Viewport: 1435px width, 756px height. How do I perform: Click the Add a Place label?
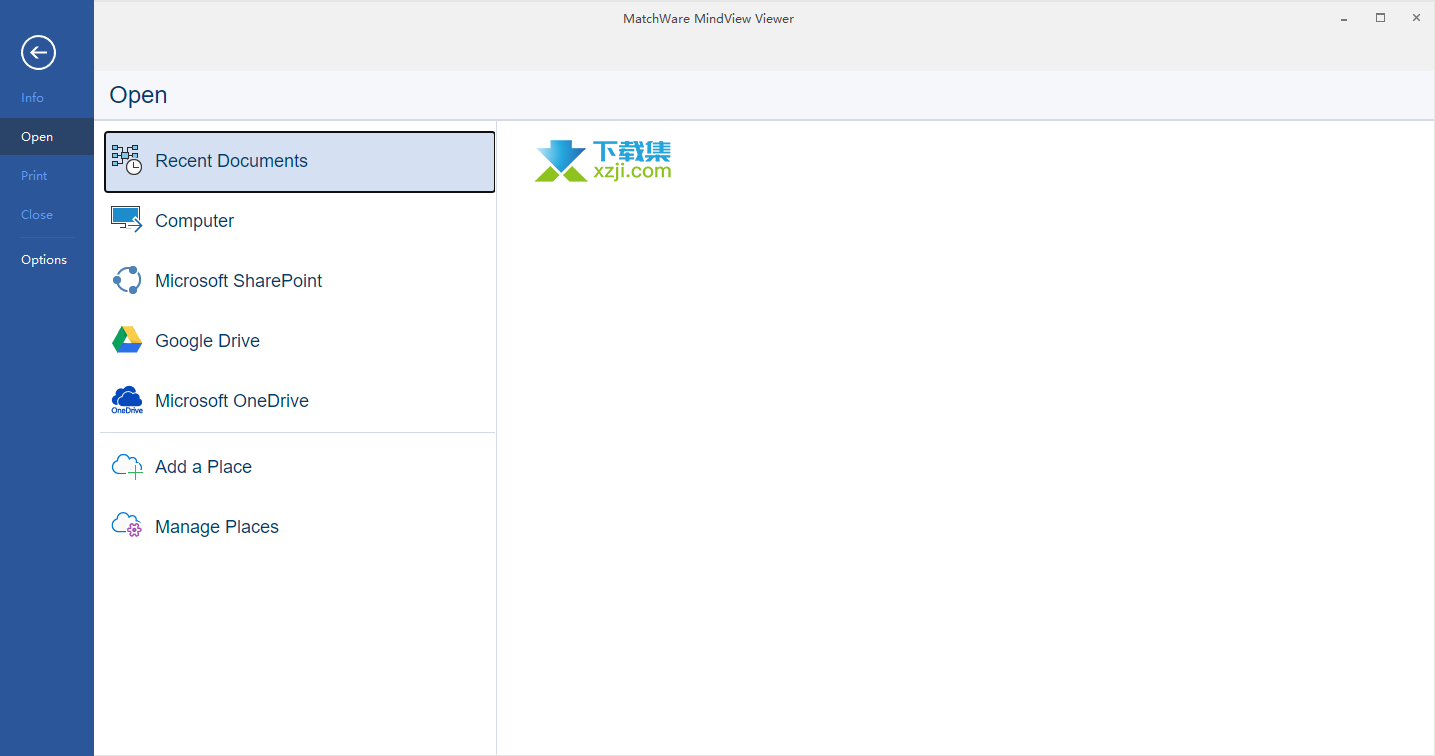[x=203, y=467]
